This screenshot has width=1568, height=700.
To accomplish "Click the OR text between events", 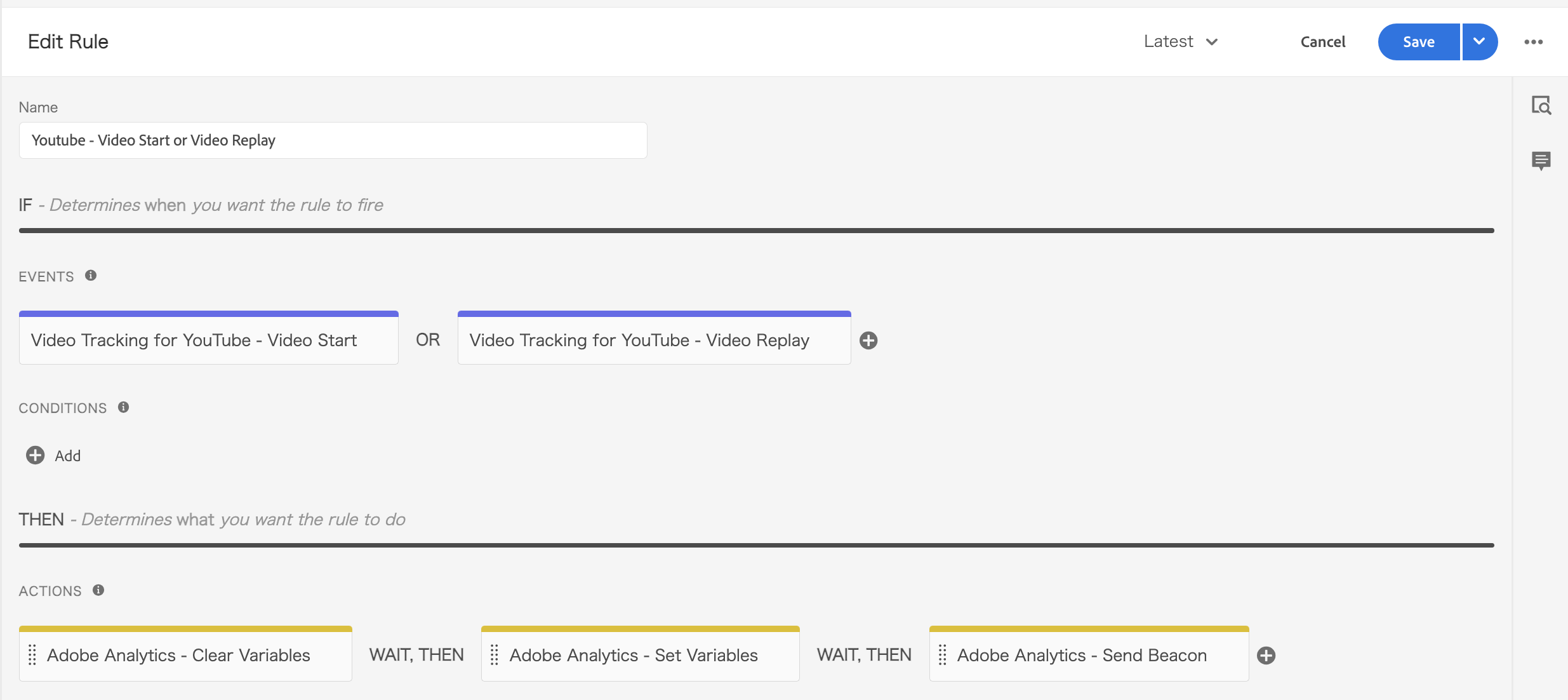I will click(428, 340).
